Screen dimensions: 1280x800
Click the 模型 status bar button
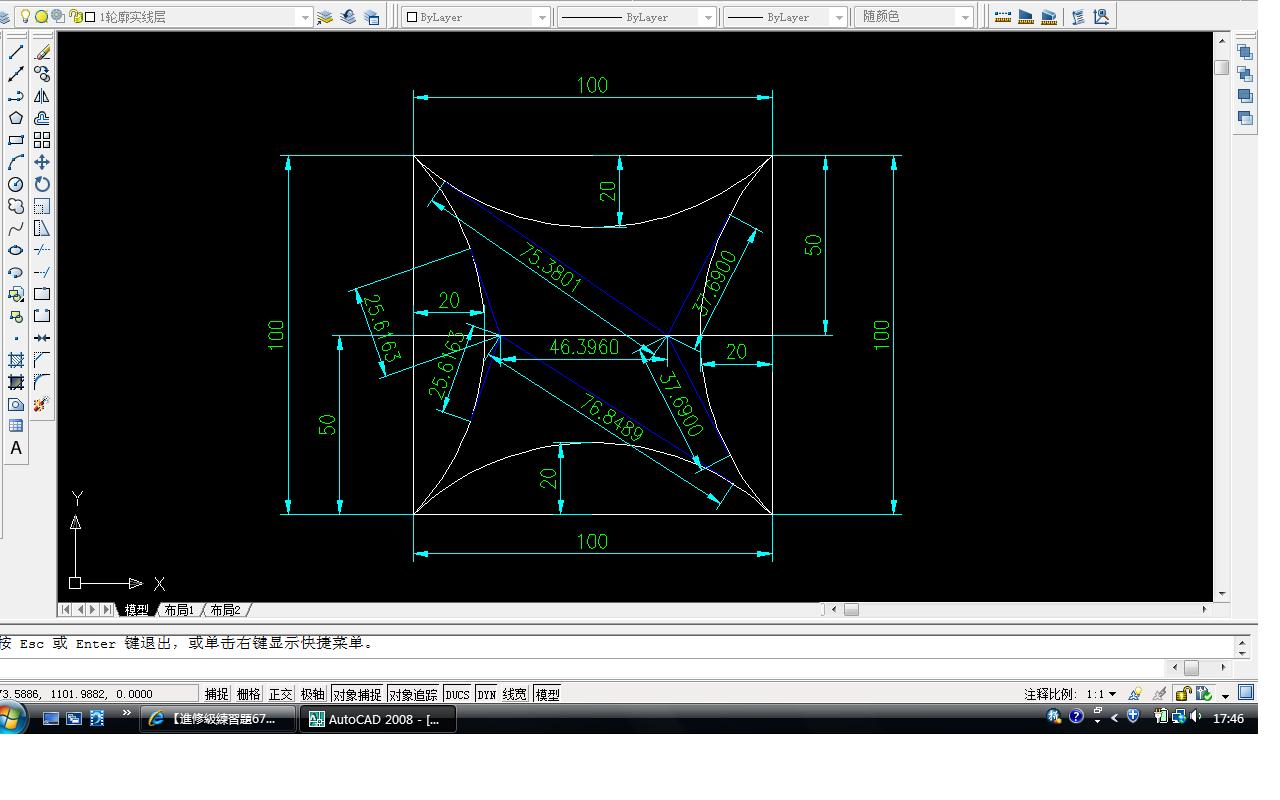(x=548, y=694)
